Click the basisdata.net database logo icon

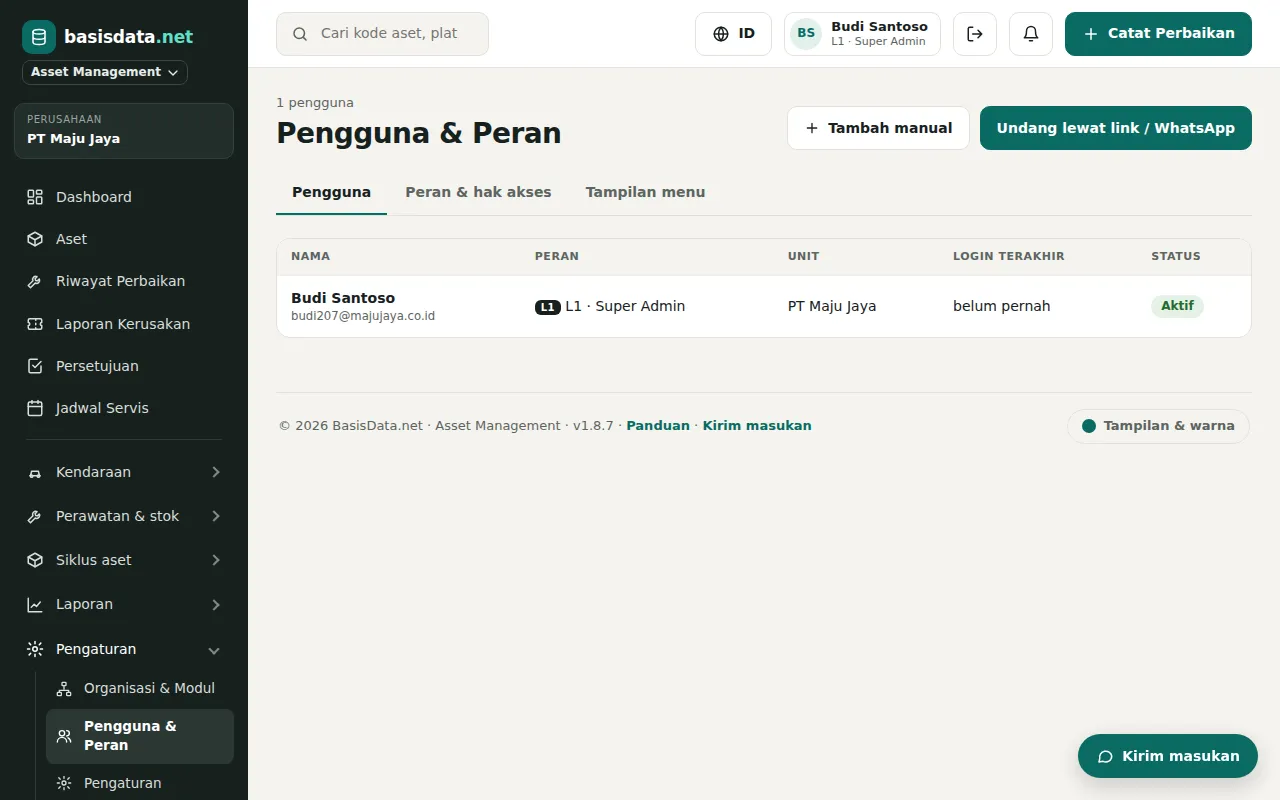39,37
